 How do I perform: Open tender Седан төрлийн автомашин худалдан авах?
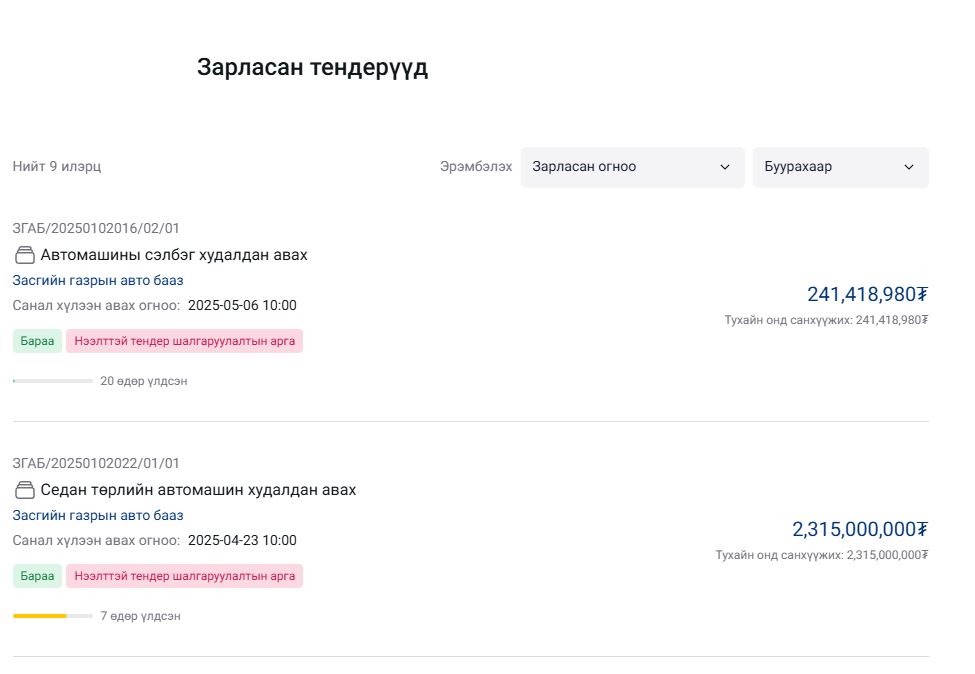(x=198, y=490)
